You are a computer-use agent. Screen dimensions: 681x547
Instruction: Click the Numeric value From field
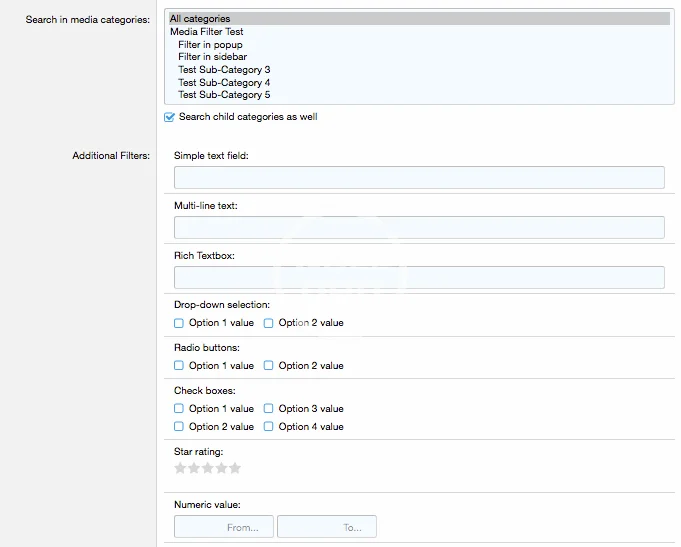tap(224, 527)
